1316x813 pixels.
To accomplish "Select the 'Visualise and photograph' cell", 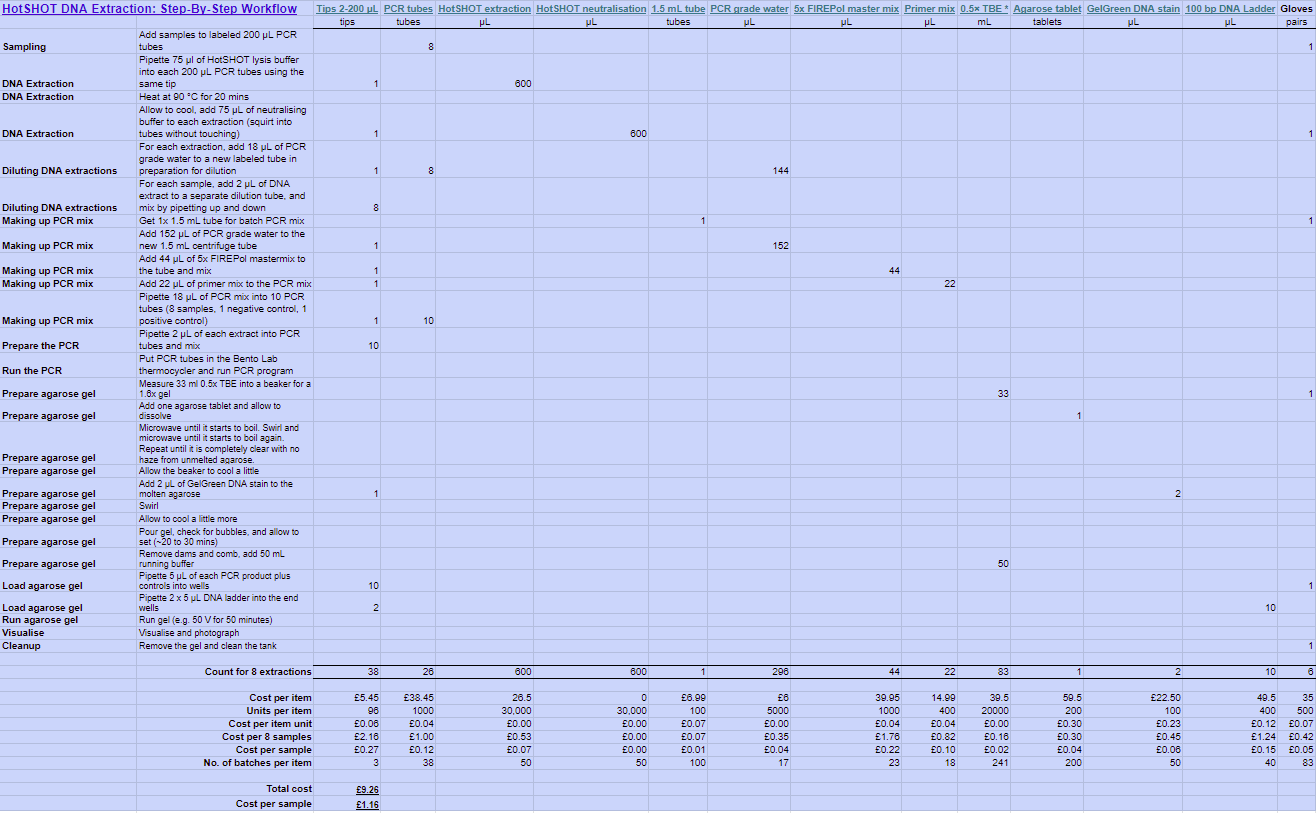I will click(225, 633).
